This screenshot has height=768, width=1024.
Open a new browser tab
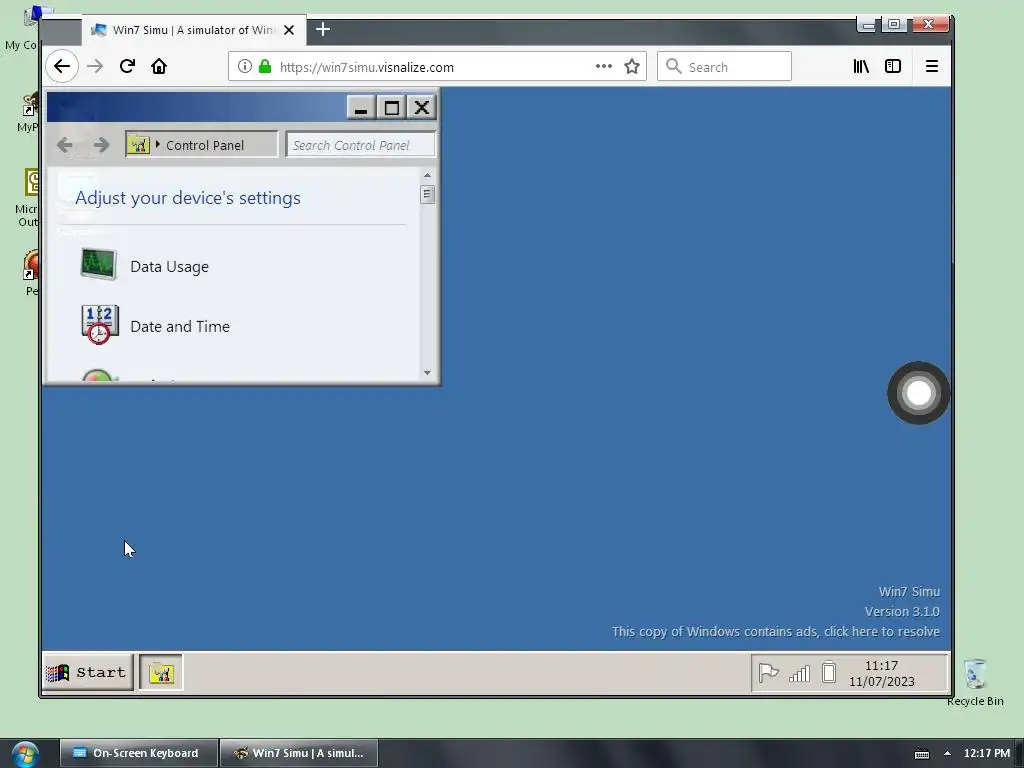pos(323,29)
